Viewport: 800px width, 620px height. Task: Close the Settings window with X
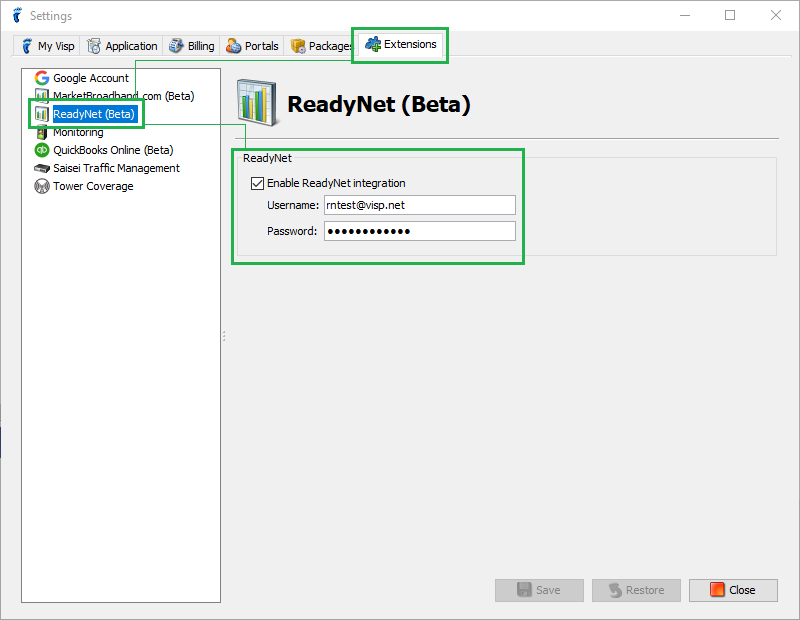[776, 15]
